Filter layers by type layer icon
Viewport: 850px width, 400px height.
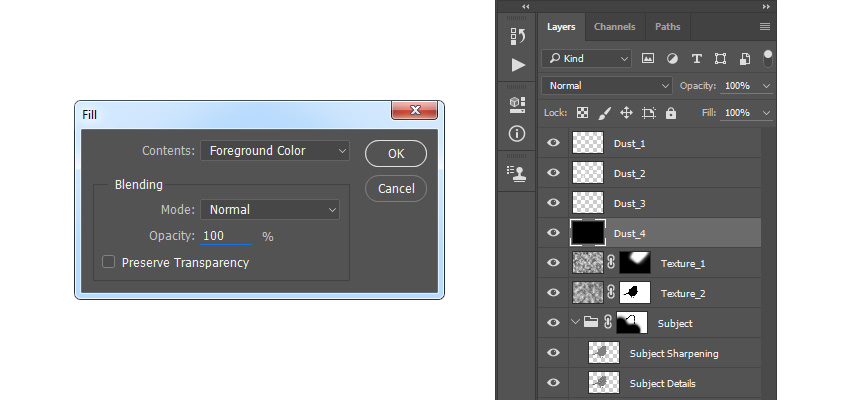point(697,59)
